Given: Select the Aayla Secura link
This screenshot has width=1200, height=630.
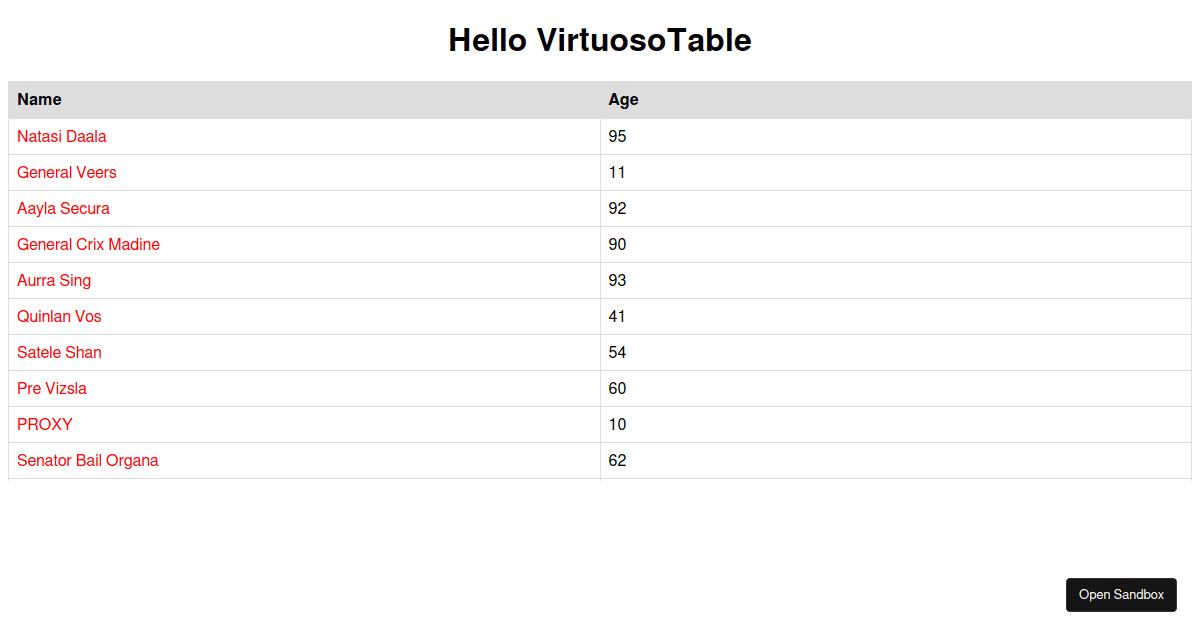Looking at the screenshot, I should [x=63, y=208].
